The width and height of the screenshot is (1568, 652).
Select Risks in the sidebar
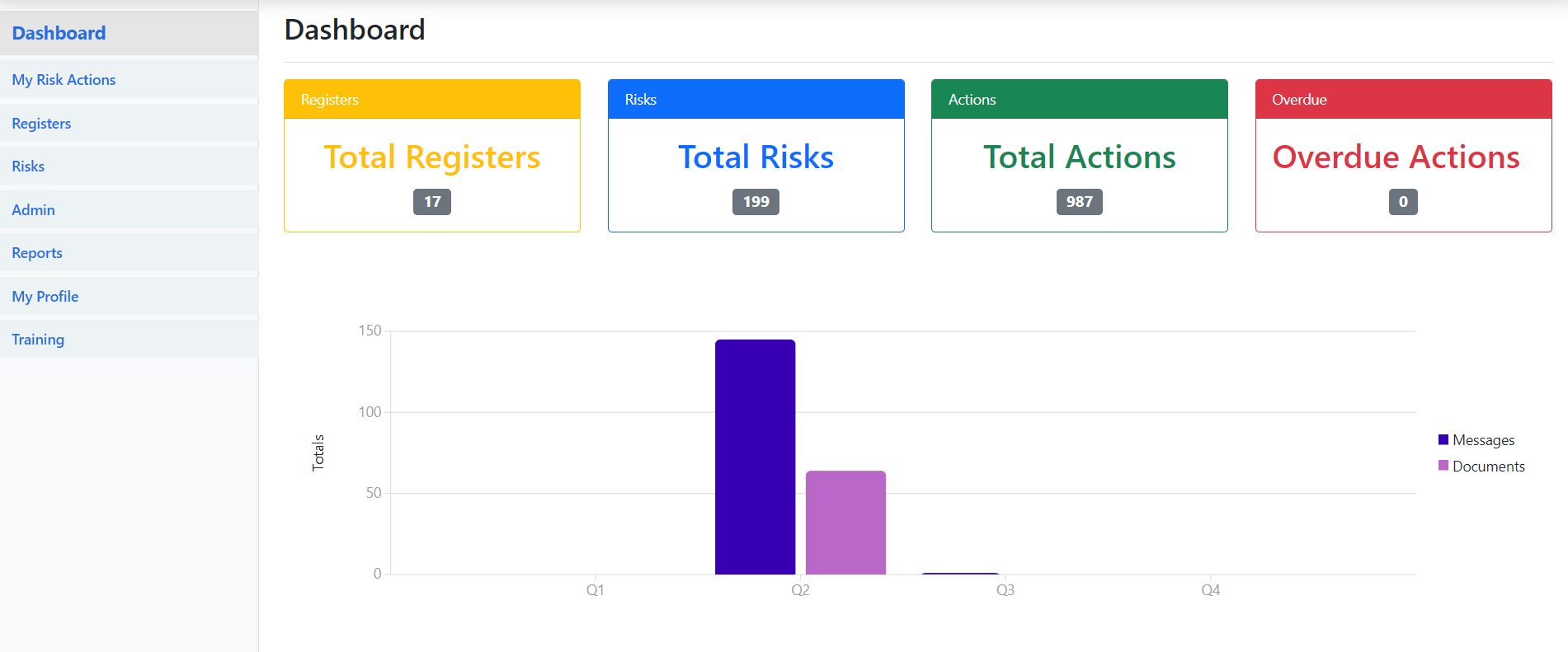tap(28, 167)
